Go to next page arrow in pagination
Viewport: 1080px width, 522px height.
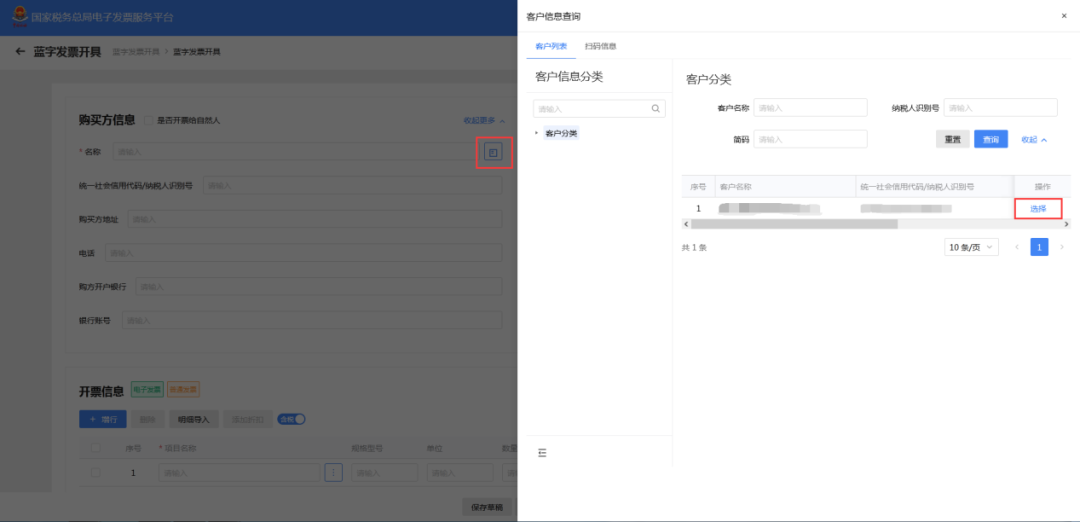pyautogui.click(x=1061, y=247)
